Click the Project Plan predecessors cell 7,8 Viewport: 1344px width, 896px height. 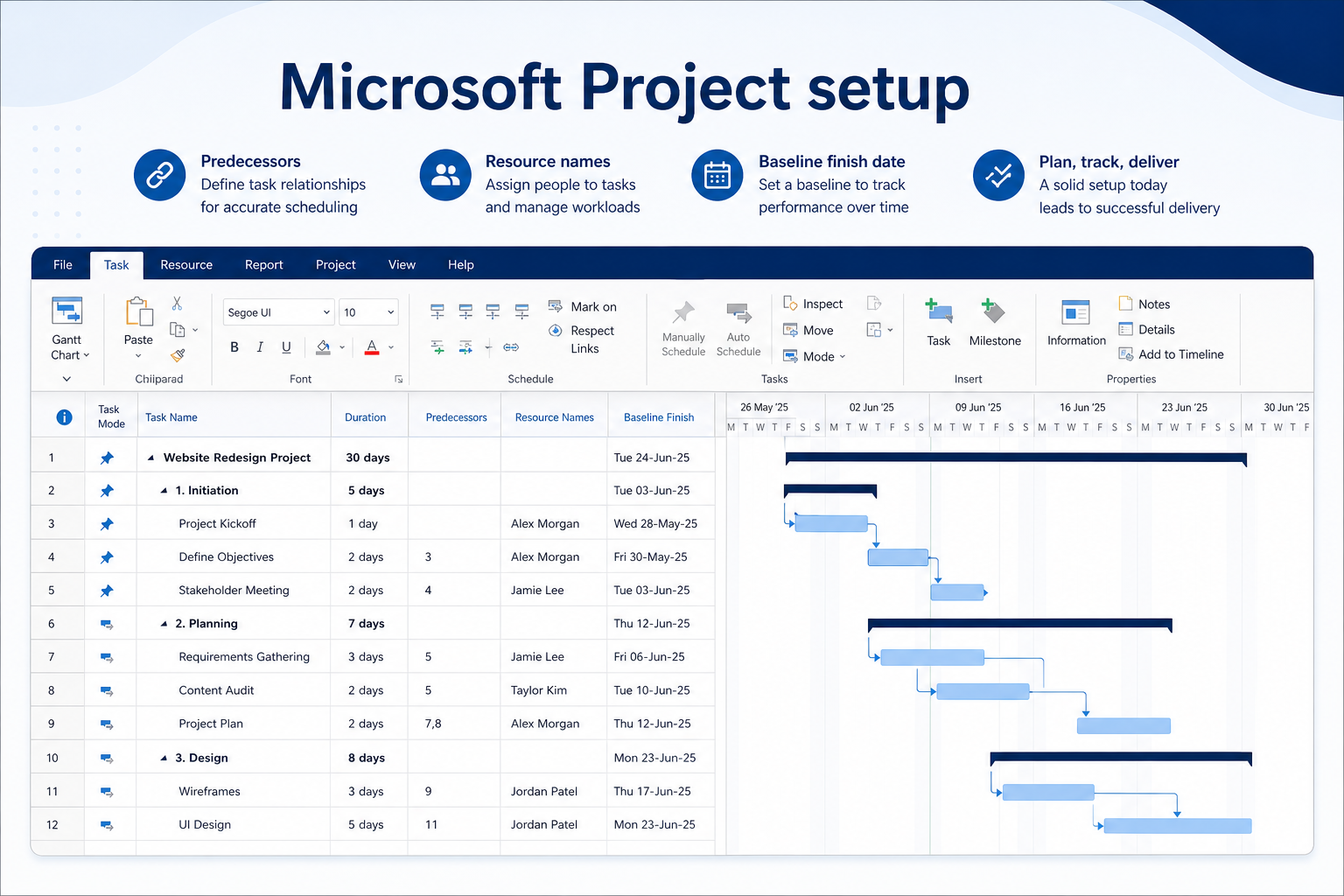(x=454, y=724)
